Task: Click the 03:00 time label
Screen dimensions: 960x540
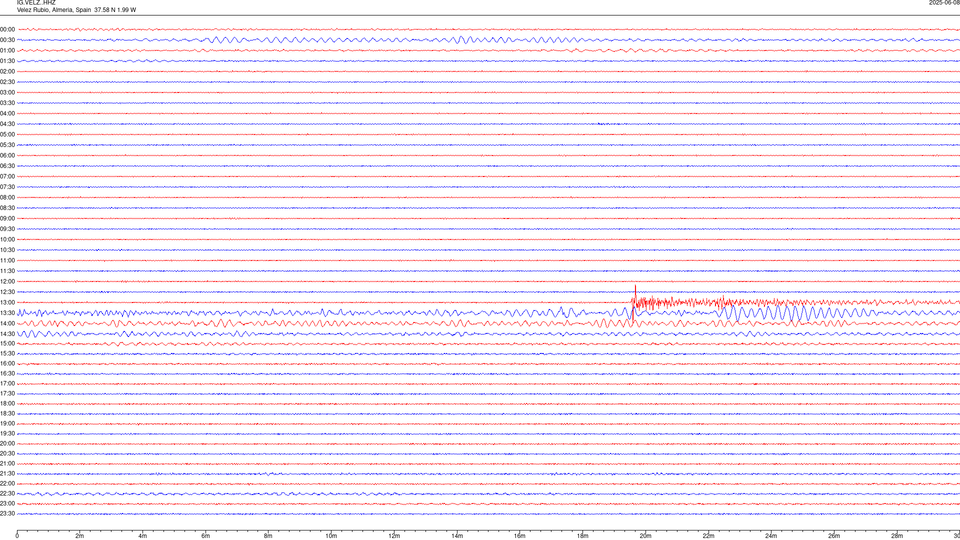Action: 7,92
